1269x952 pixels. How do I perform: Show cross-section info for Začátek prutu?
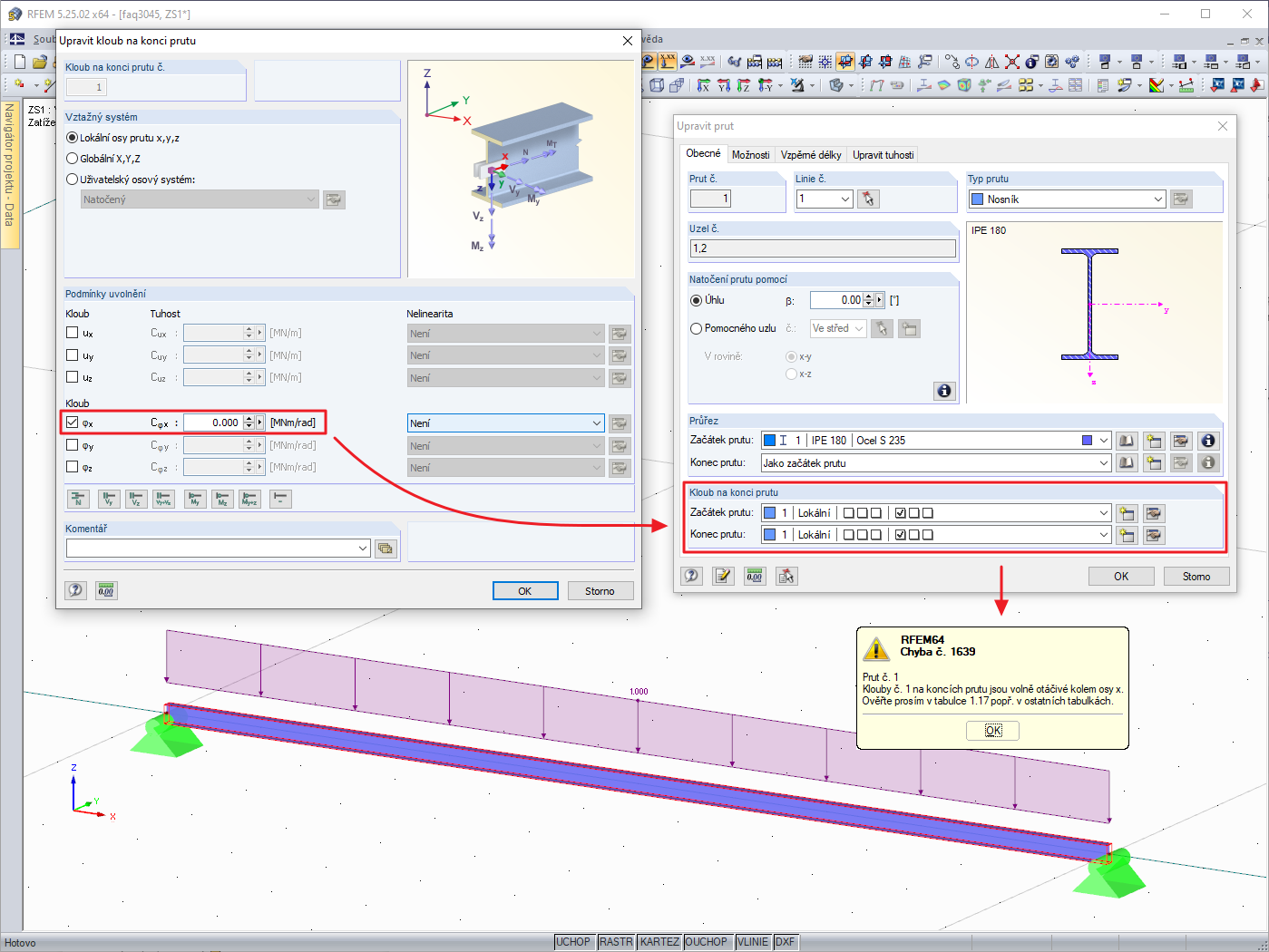click(1208, 441)
